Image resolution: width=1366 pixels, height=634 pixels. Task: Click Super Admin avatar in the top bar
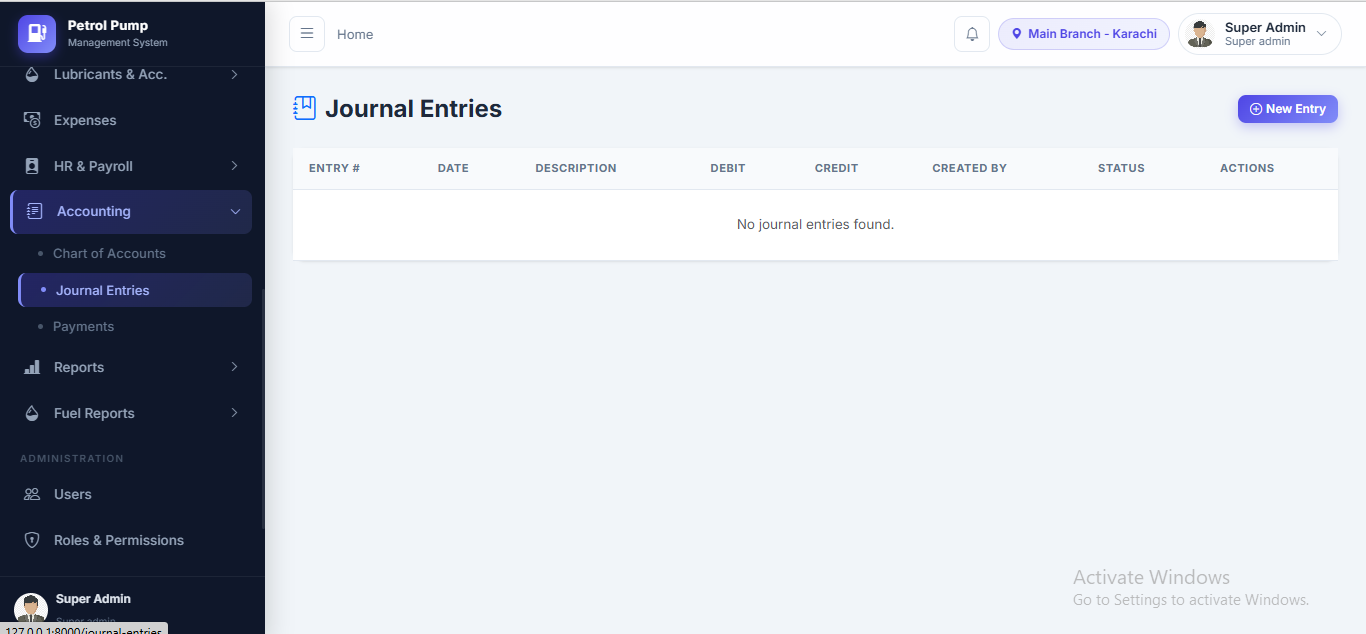point(1201,34)
